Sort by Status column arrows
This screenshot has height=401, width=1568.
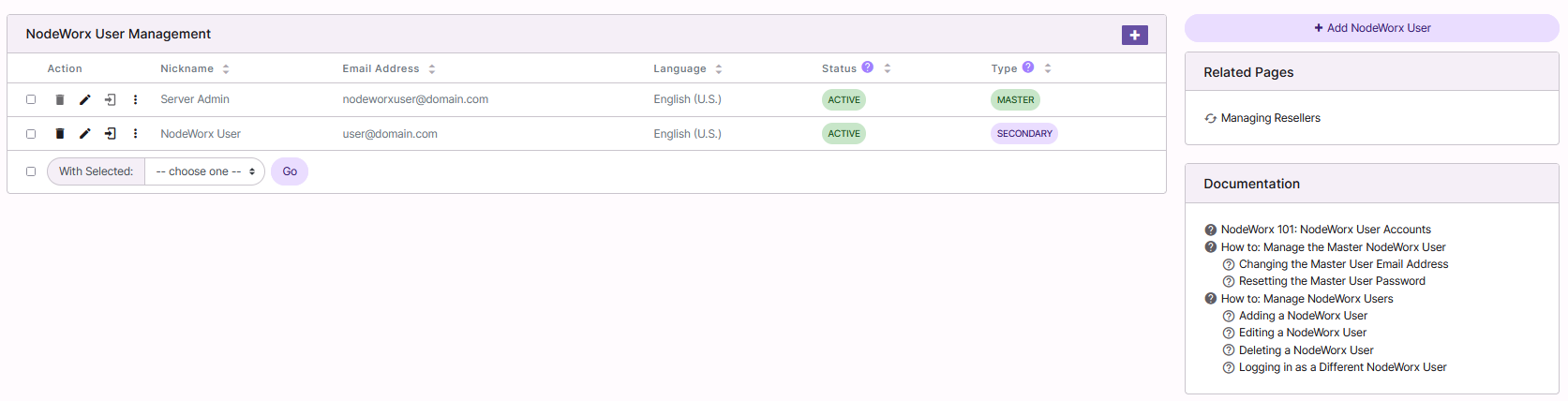pyautogui.click(x=888, y=68)
